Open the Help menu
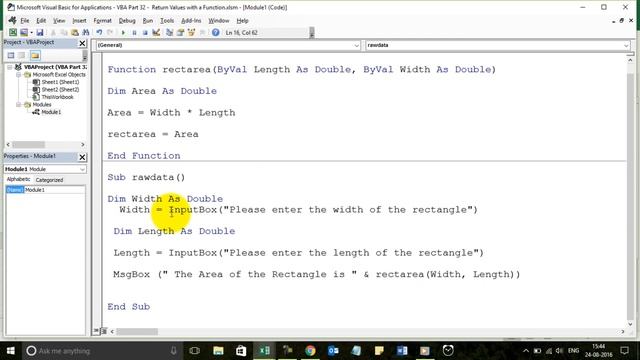 click(x=242, y=20)
